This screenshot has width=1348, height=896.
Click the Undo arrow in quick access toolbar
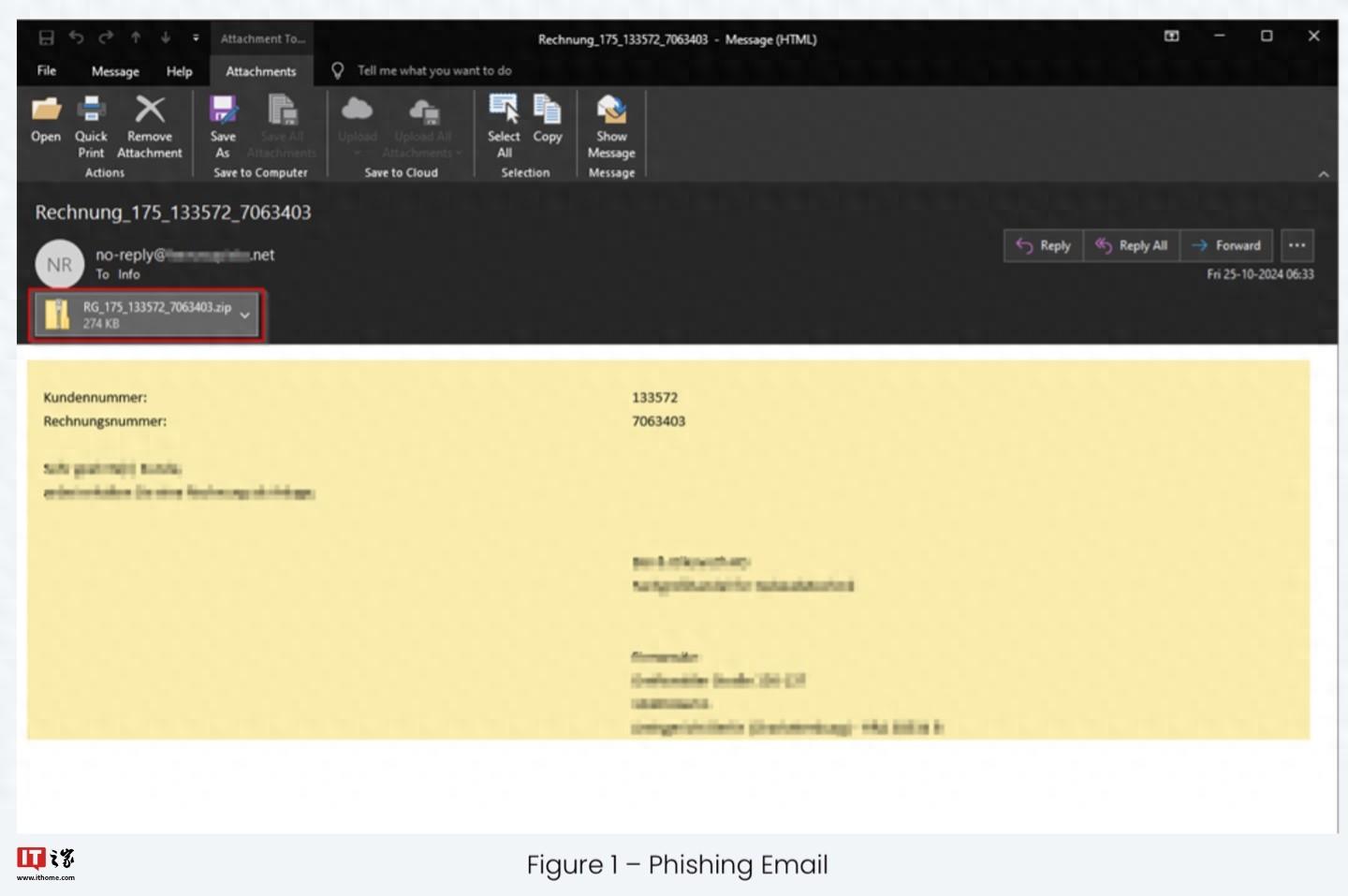[77, 37]
